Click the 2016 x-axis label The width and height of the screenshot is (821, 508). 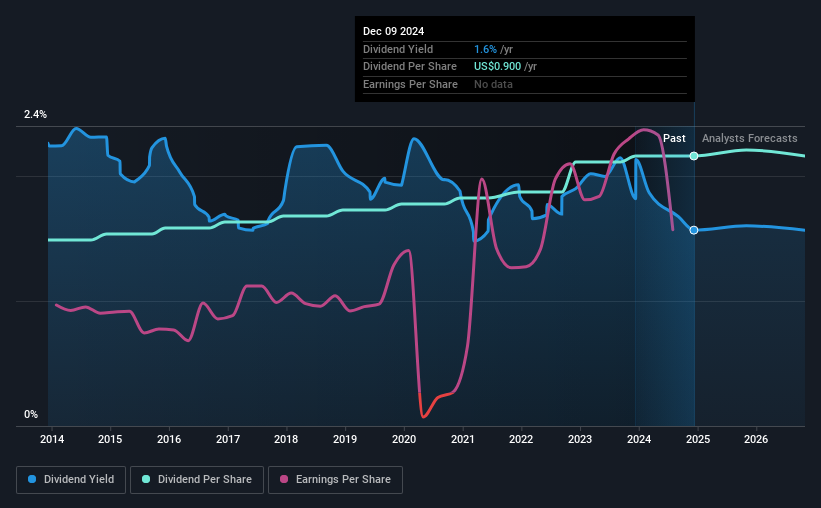[169, 439]
